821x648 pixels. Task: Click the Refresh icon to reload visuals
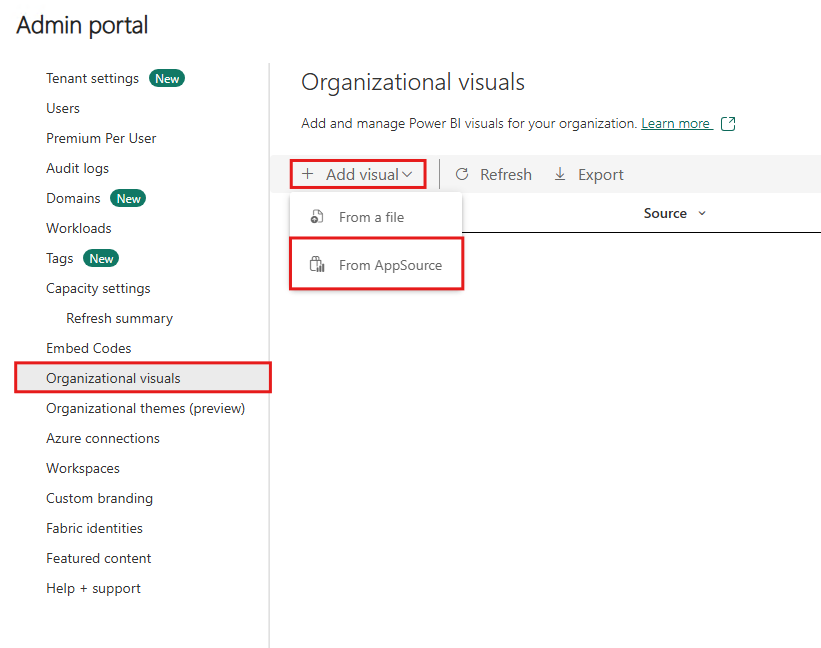pyautogui.click(x=462, y=174)
